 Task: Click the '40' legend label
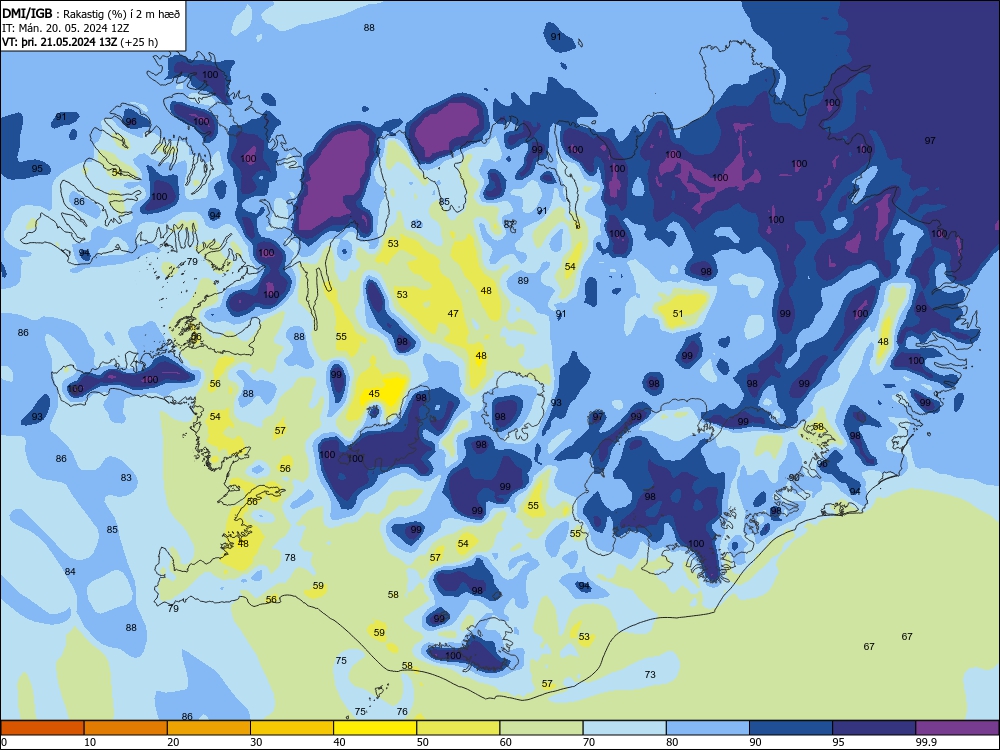340,742
